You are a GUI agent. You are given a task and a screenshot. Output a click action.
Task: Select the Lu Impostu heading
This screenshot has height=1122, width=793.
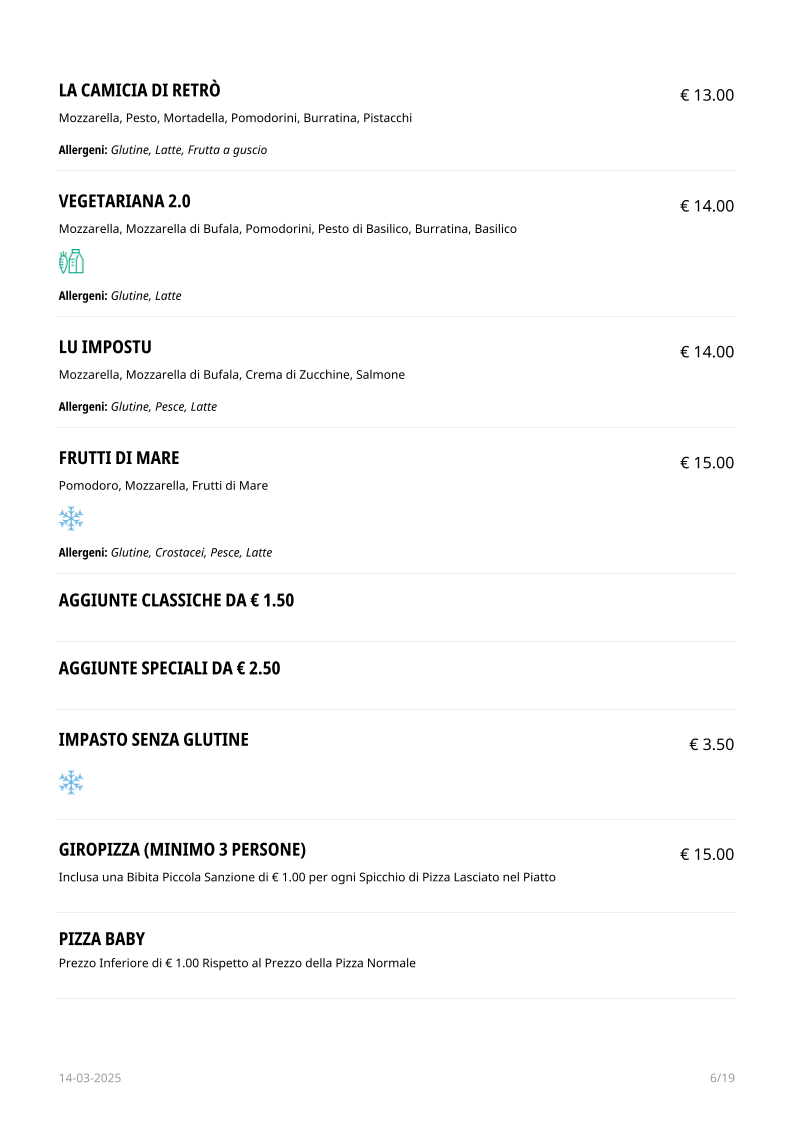point(105,348)
